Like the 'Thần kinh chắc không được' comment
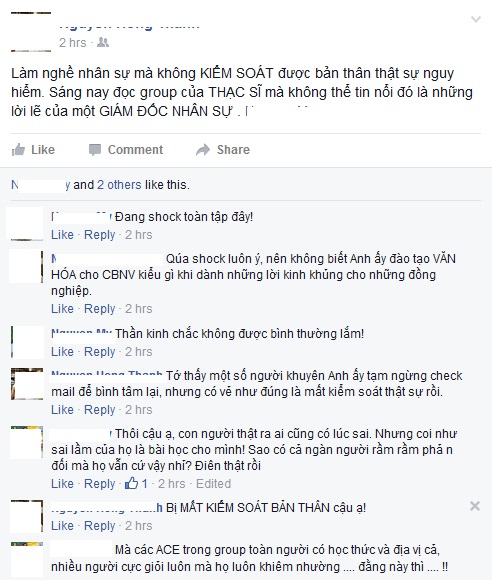 pyautogui.click(x=62, y=351)
